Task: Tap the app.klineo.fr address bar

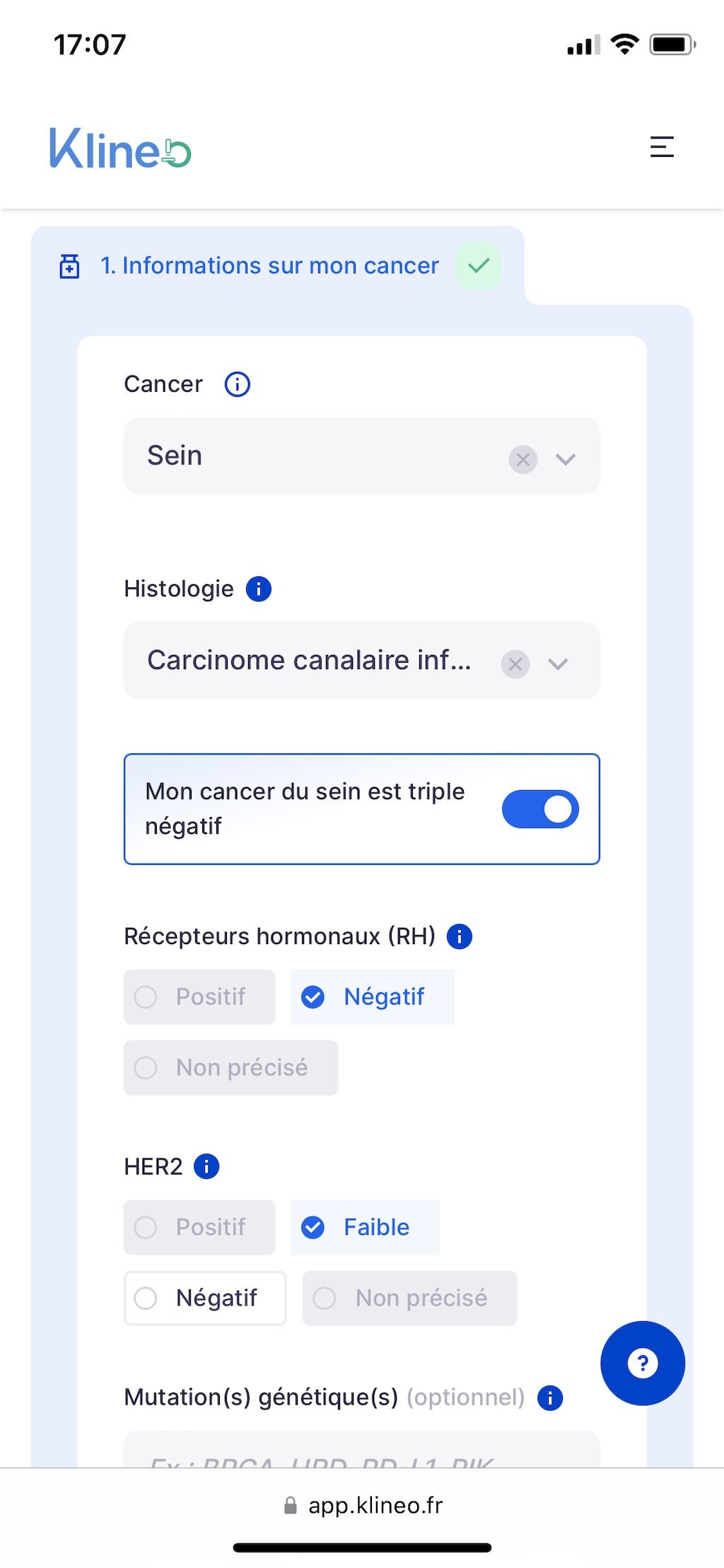Action: click(x=362, y=1505)
